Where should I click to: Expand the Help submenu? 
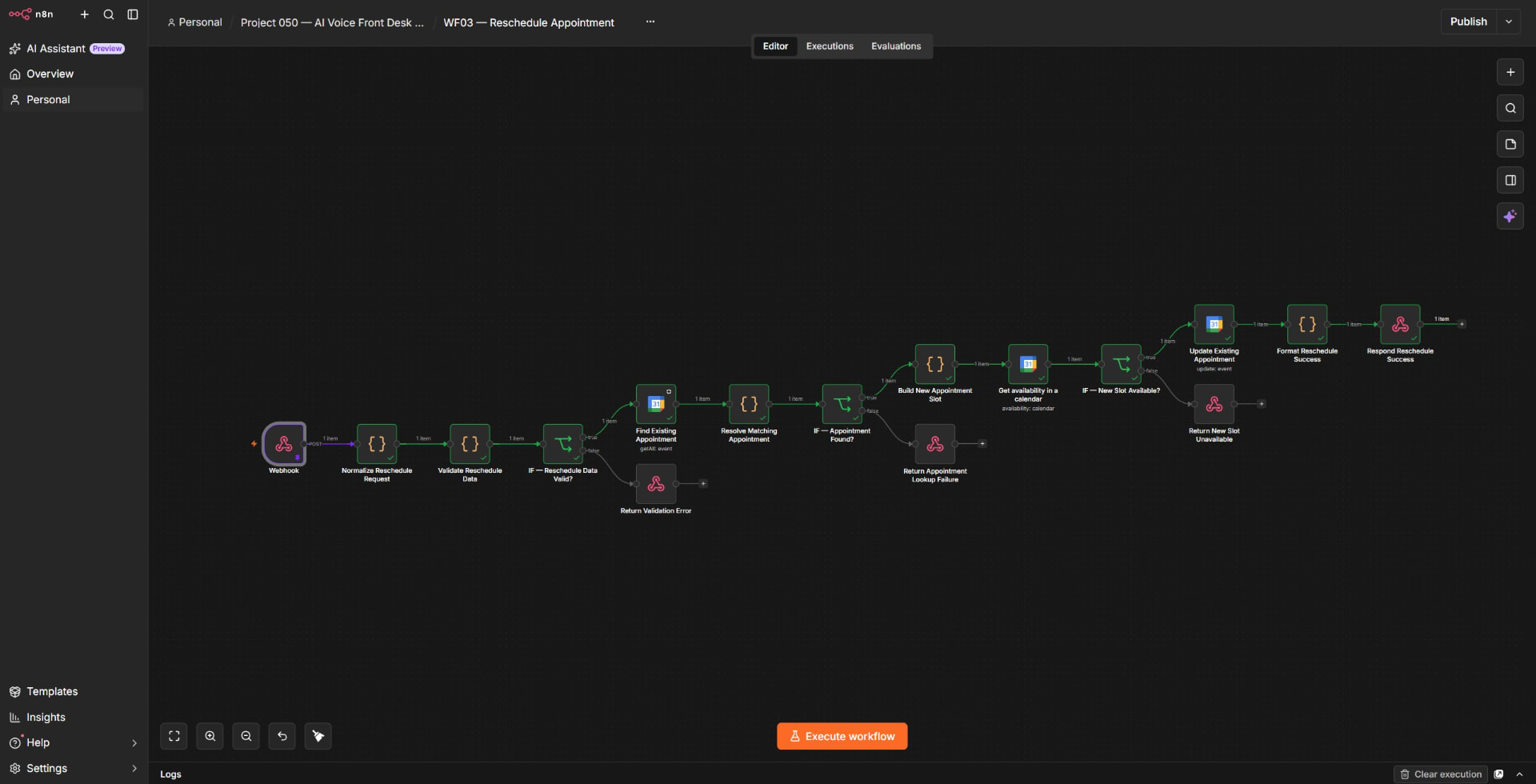pyautogui.click(x=134, y=743)
